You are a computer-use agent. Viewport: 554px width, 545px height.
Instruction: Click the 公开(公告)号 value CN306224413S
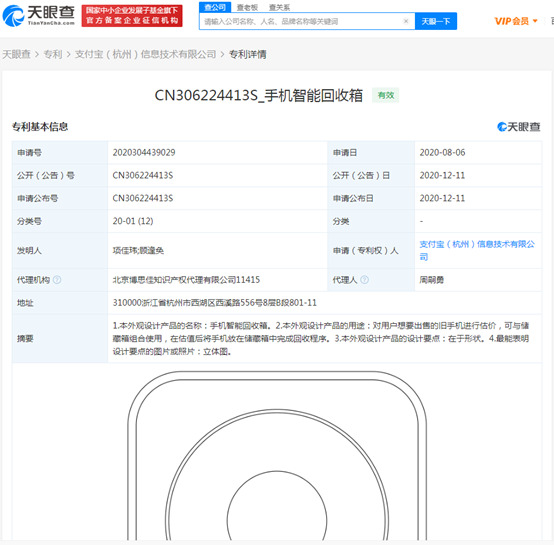(x=143, y=176)
